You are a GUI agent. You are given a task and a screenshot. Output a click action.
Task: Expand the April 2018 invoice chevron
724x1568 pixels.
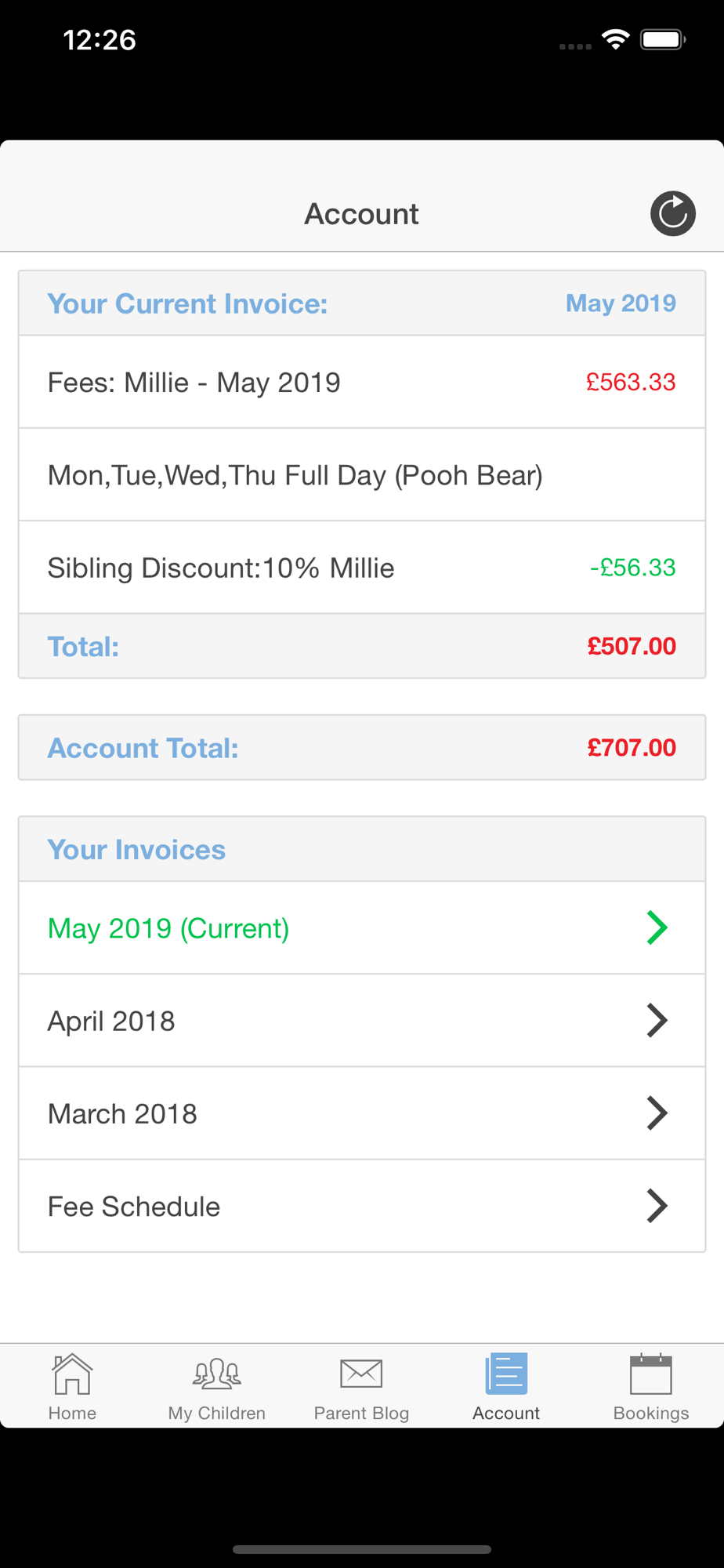pyautogui.click(x=657, y=1020)
